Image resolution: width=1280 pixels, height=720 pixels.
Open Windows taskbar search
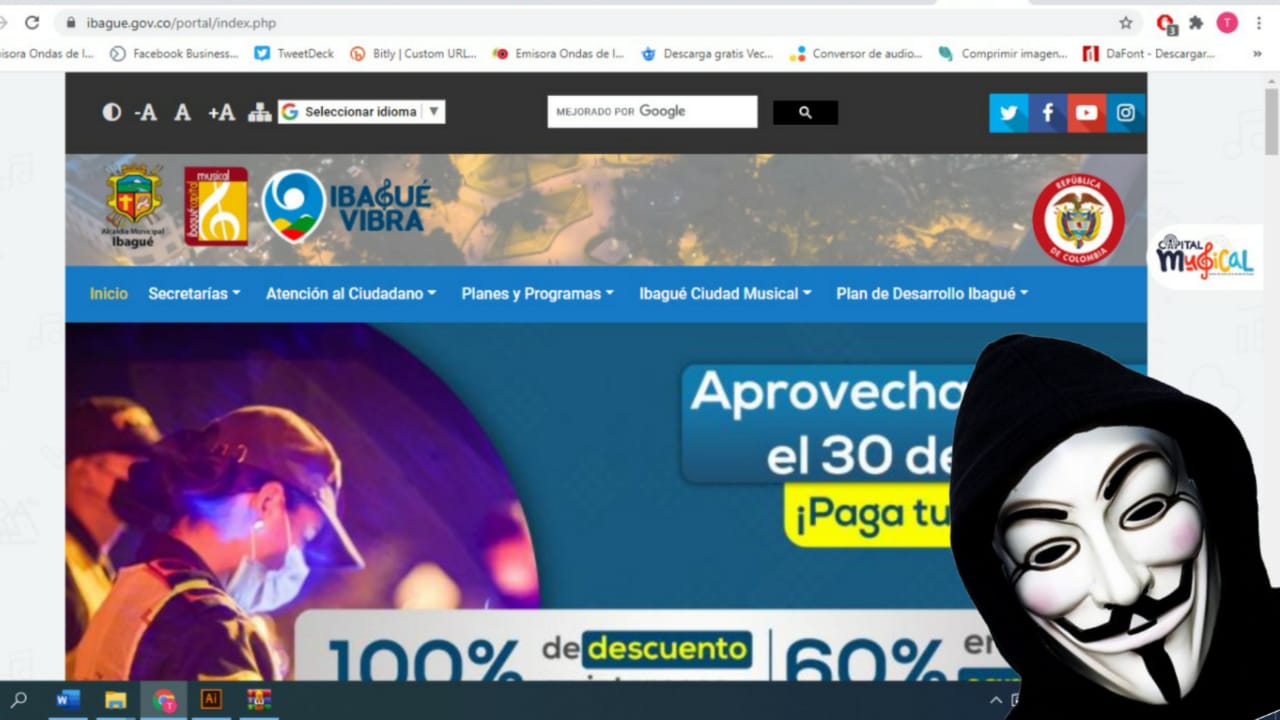pos(18,699)
